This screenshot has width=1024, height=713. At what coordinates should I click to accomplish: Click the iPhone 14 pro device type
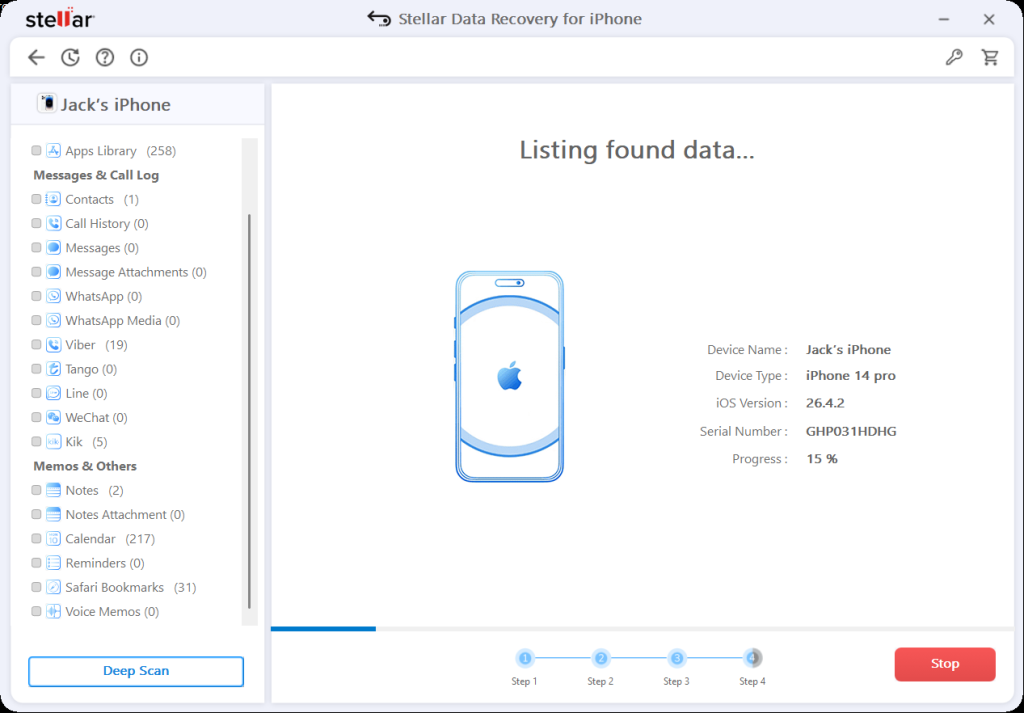(850, 376)
